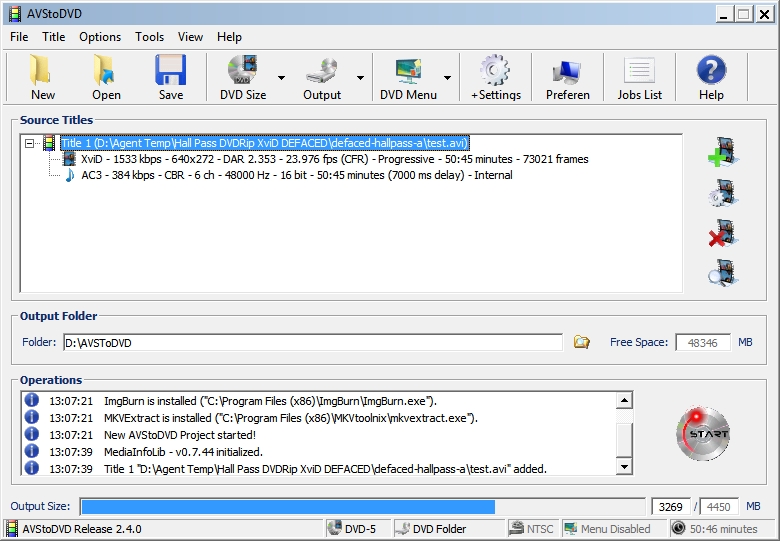The height and width of the screenshot is (541, 780).
Task: Expand the DVD Size dropdown arrow
Action: [x=281, y=78]
